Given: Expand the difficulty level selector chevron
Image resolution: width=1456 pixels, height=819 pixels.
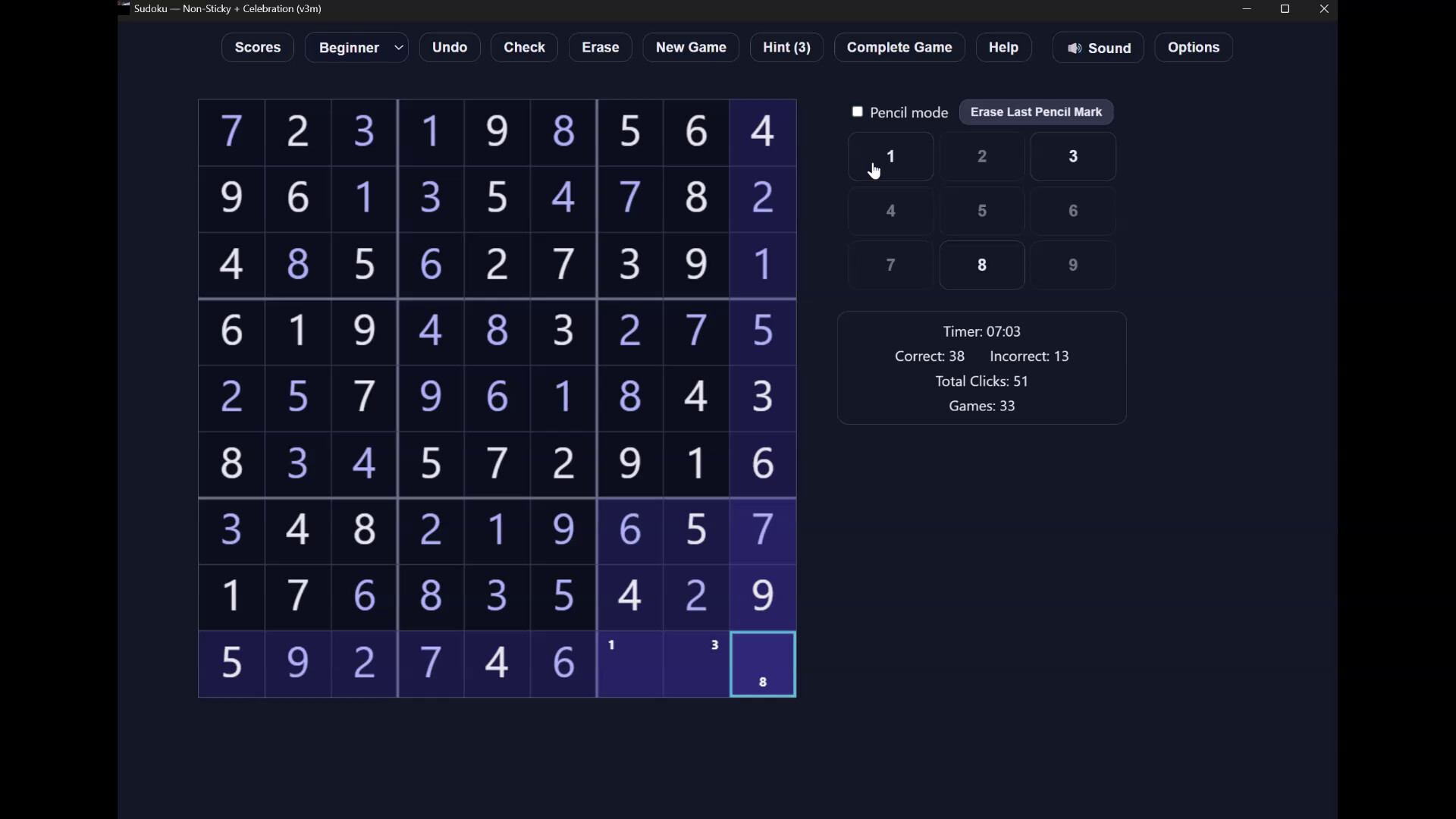Looking at the screenshot, I should 398,47.
